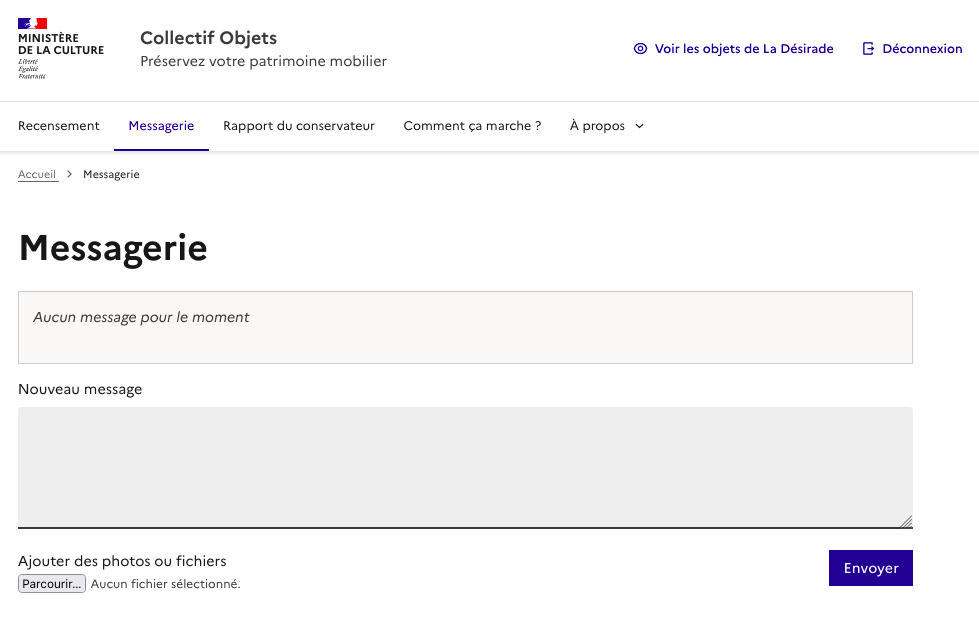Open Comment ça marche ? page
Image resolution: width=979 pixels, height=617 pixels.
tap(472, 126)
